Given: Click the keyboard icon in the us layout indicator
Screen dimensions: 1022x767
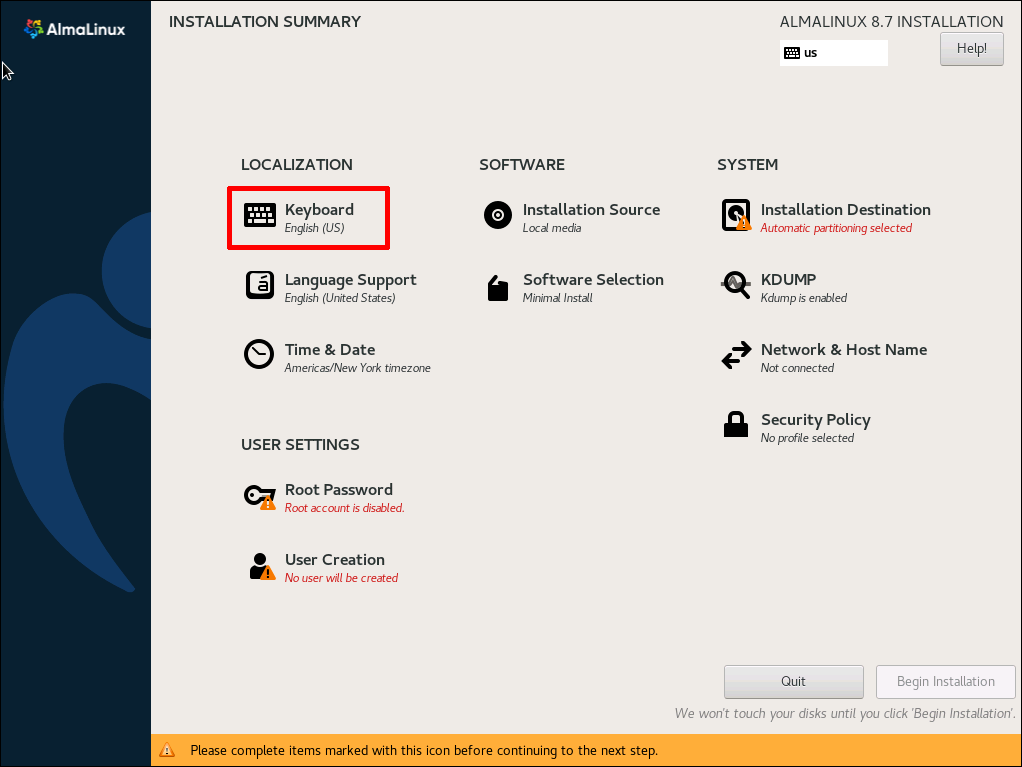Looking at the screenshot, I should (x=792, y=53).
